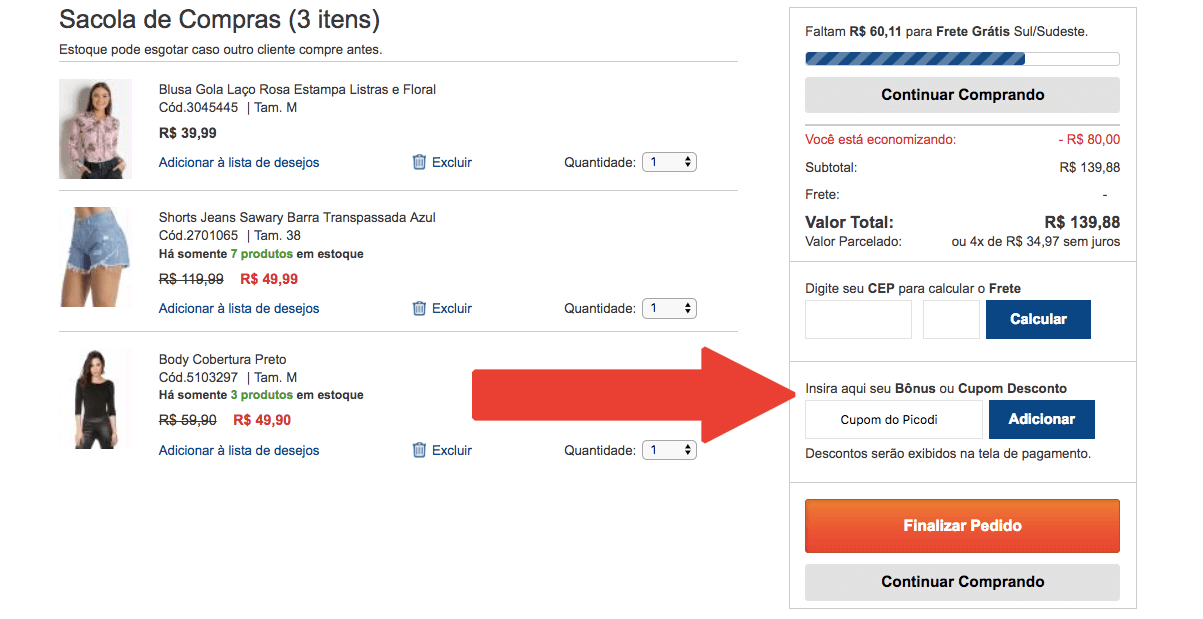The height and width of the screenshot is (619, 1203).
Task: Open quantity dropdown for Blusa Gola Laço
Action: click(x=669, y=162)
